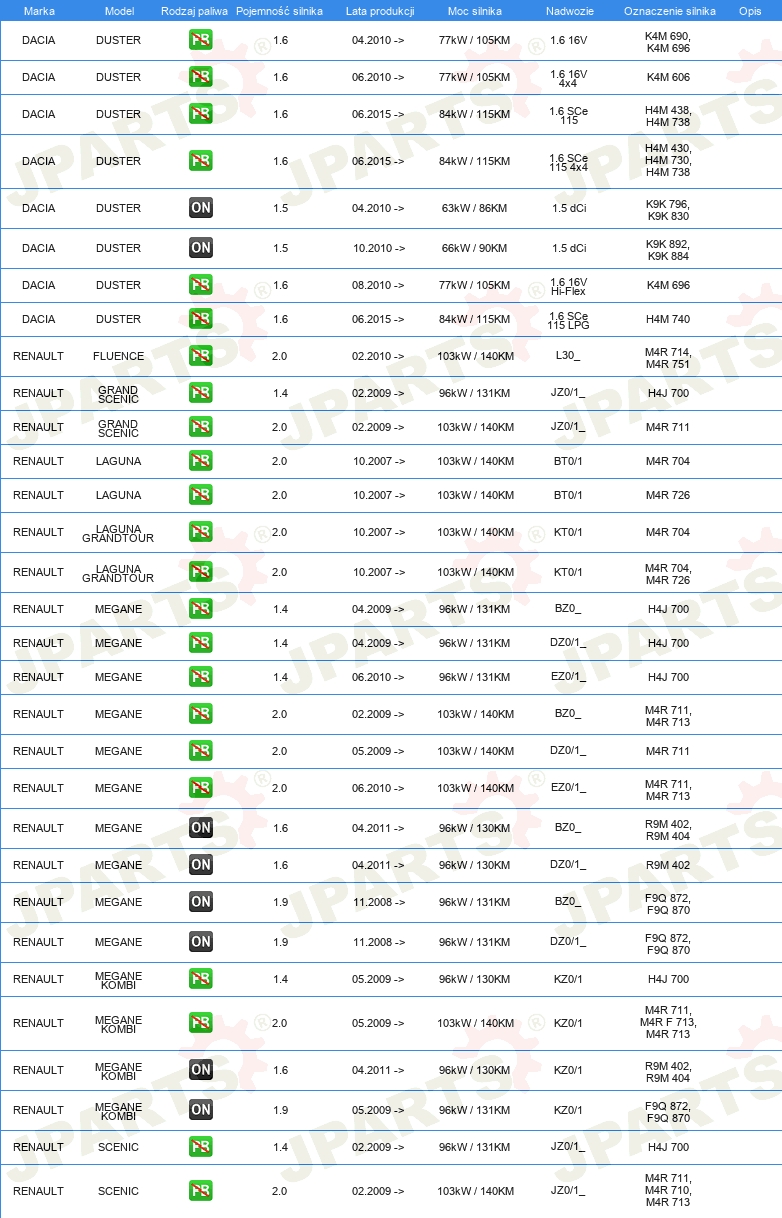Viewport: 782px width, 1218px height.
Task: Click petrol icon in Megane 1.4 BZ0_ row
Action: 201,609
